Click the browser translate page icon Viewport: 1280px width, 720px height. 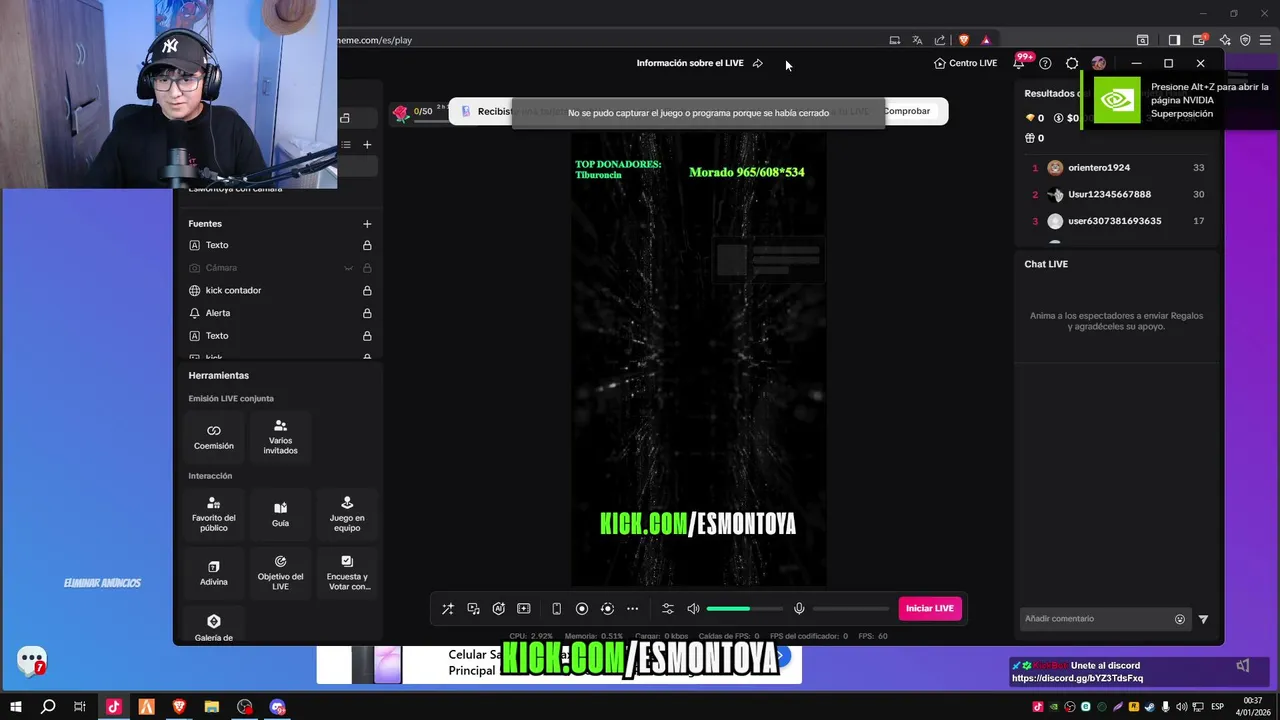(x=917, y=40)
